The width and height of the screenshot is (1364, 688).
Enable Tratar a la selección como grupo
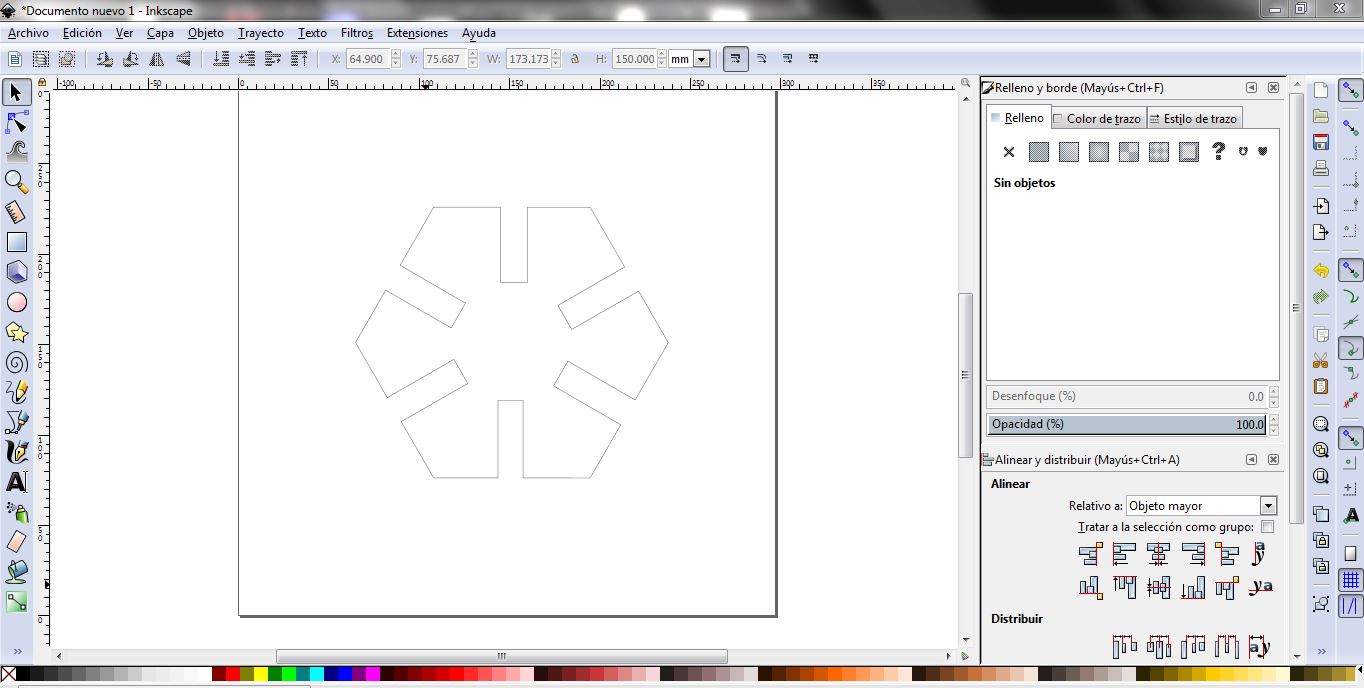click(x=1267, y=527)
